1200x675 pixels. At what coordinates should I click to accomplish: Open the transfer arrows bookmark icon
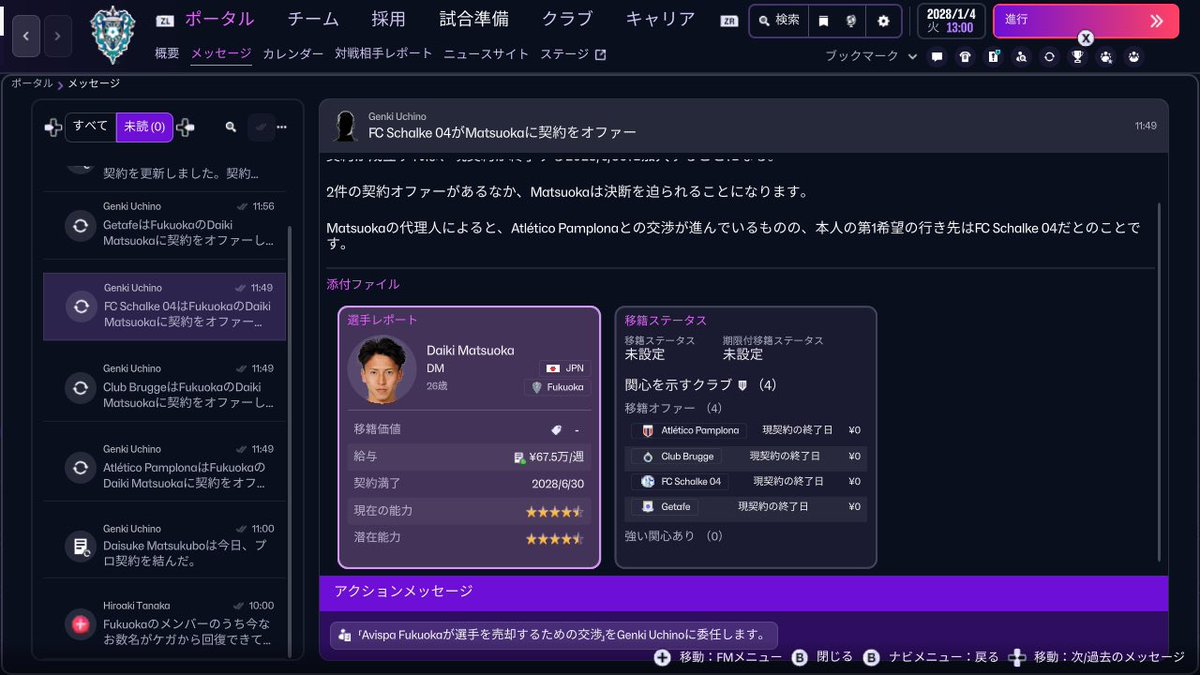1049,56
